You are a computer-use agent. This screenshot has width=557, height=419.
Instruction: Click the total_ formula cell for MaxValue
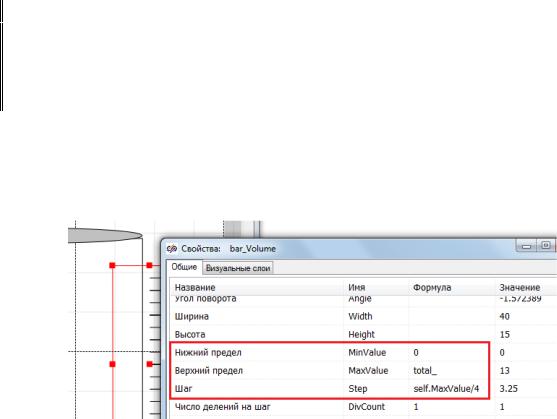tap(451, 371)
